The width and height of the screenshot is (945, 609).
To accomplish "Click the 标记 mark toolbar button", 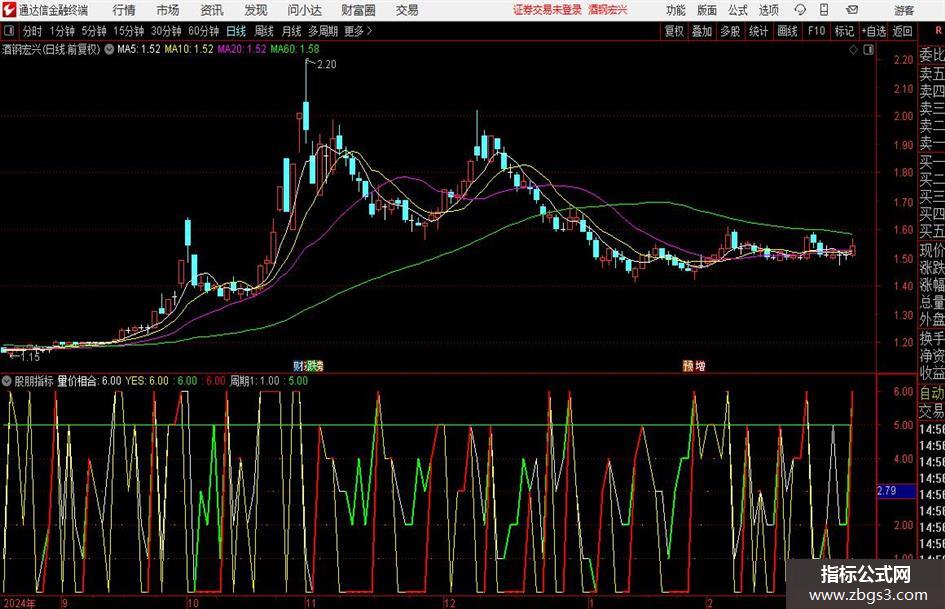I will 844,31.
